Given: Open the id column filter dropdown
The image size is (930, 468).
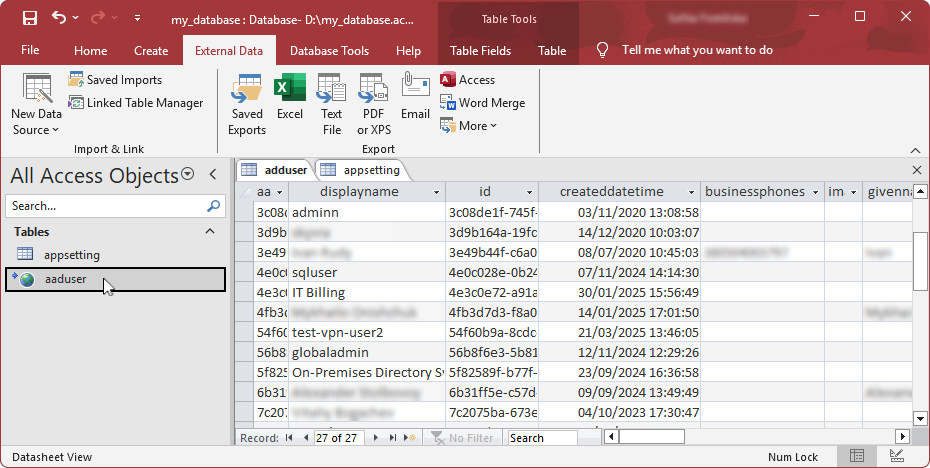Looking at the screenshot, I should coord(530,192).
